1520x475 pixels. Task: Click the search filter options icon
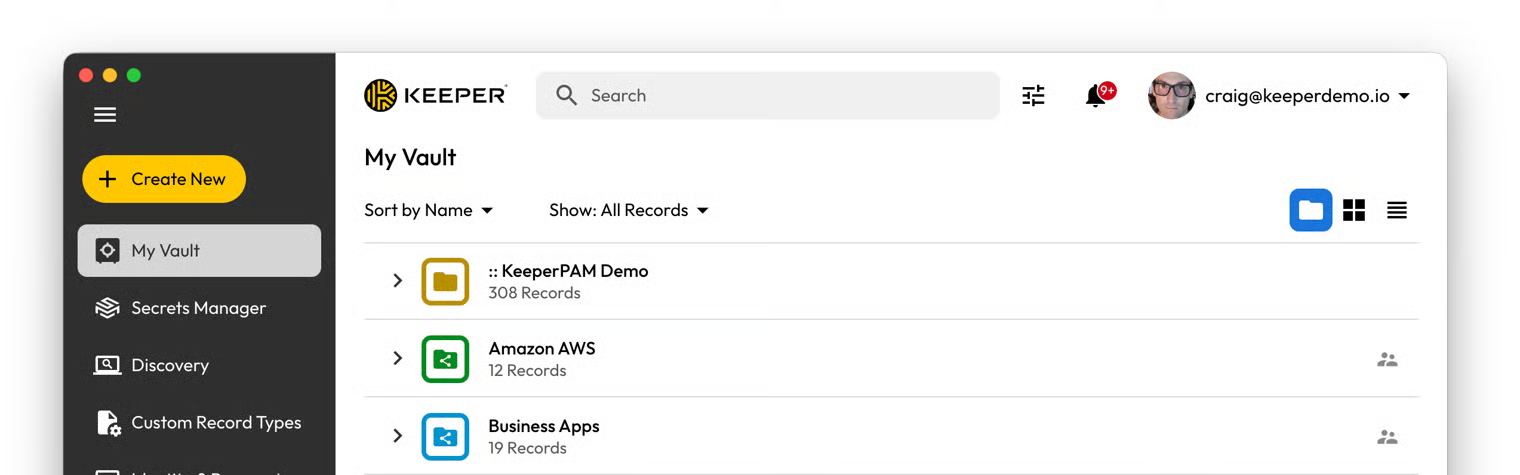click(1033, 96)
